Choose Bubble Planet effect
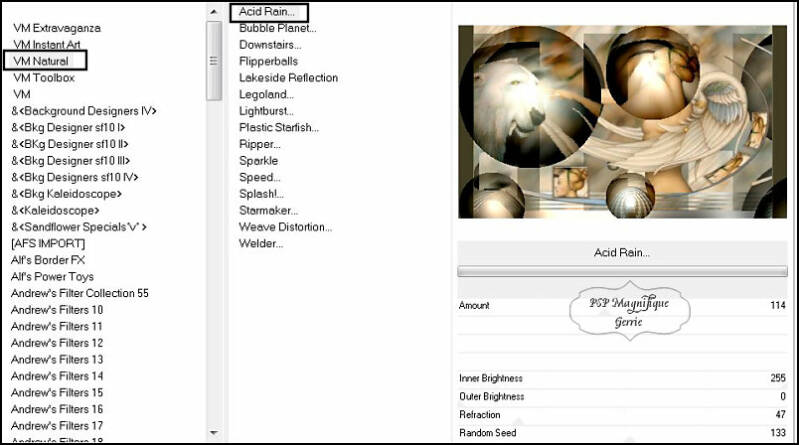Image resolution: width=799 pixels, height=445 pixels. click(x=278, y=28)
